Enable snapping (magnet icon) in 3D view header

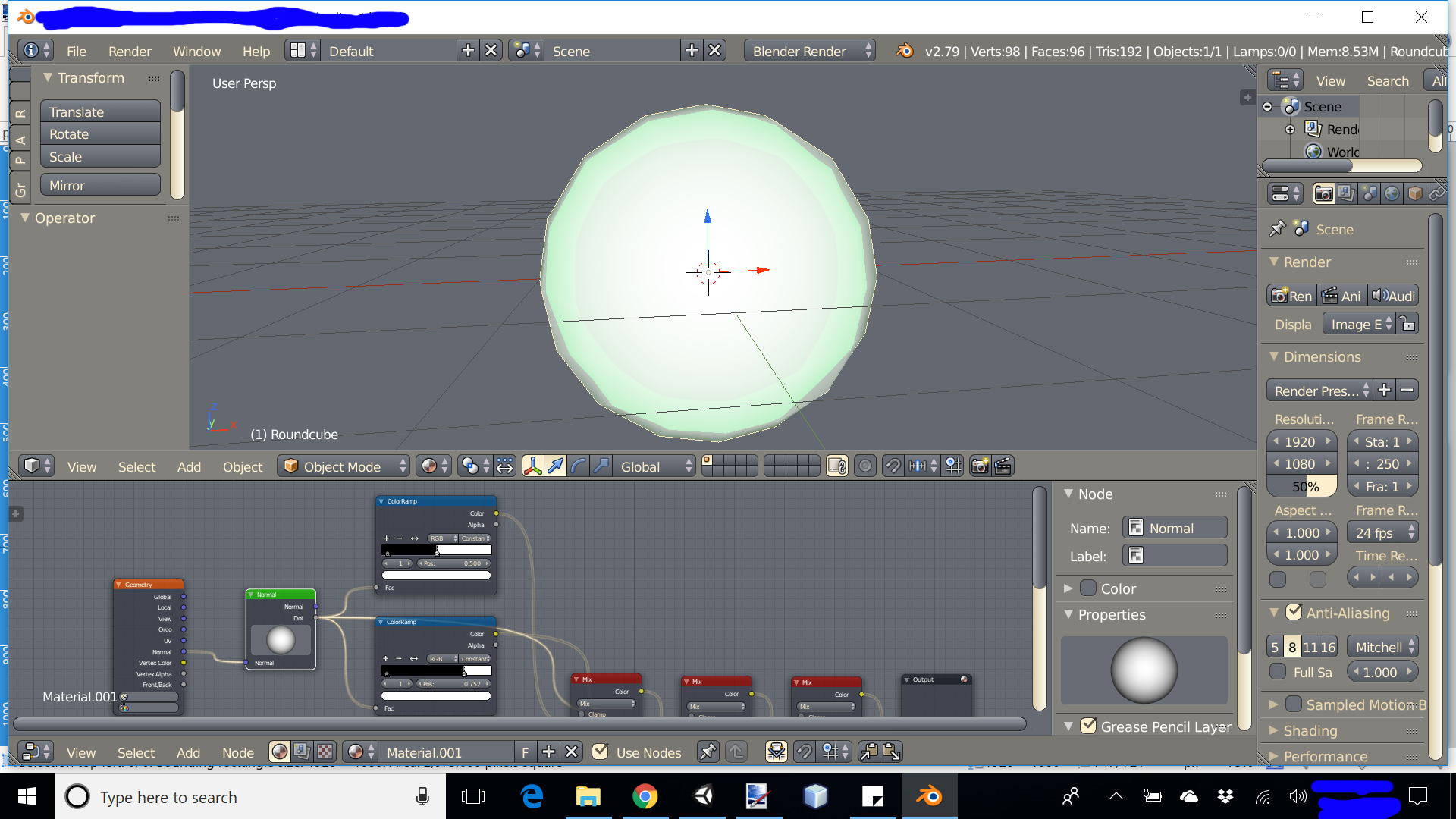pyautogui.click(x=893, y=466)
